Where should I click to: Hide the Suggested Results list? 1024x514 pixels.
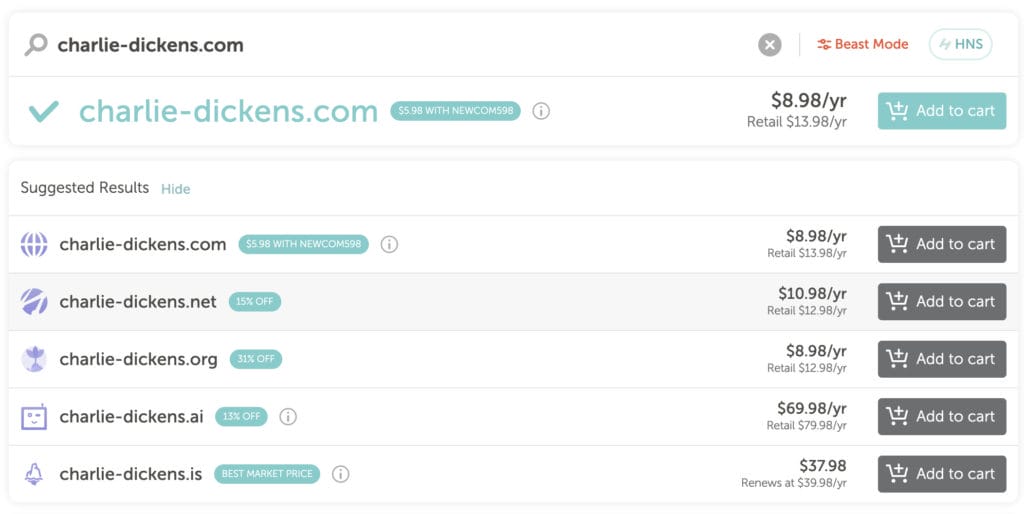pos(176,189)
